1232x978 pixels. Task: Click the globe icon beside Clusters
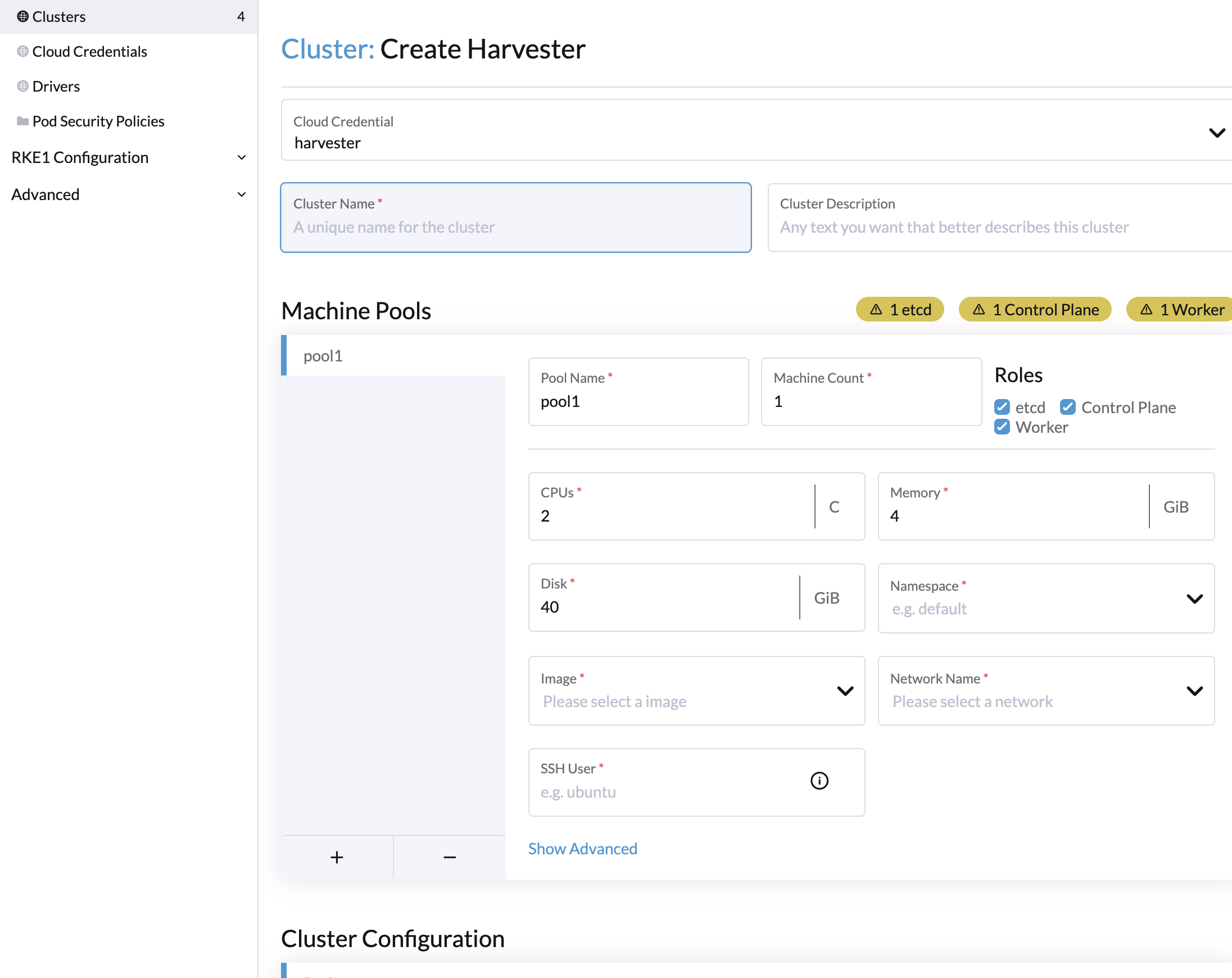[23, 16]
